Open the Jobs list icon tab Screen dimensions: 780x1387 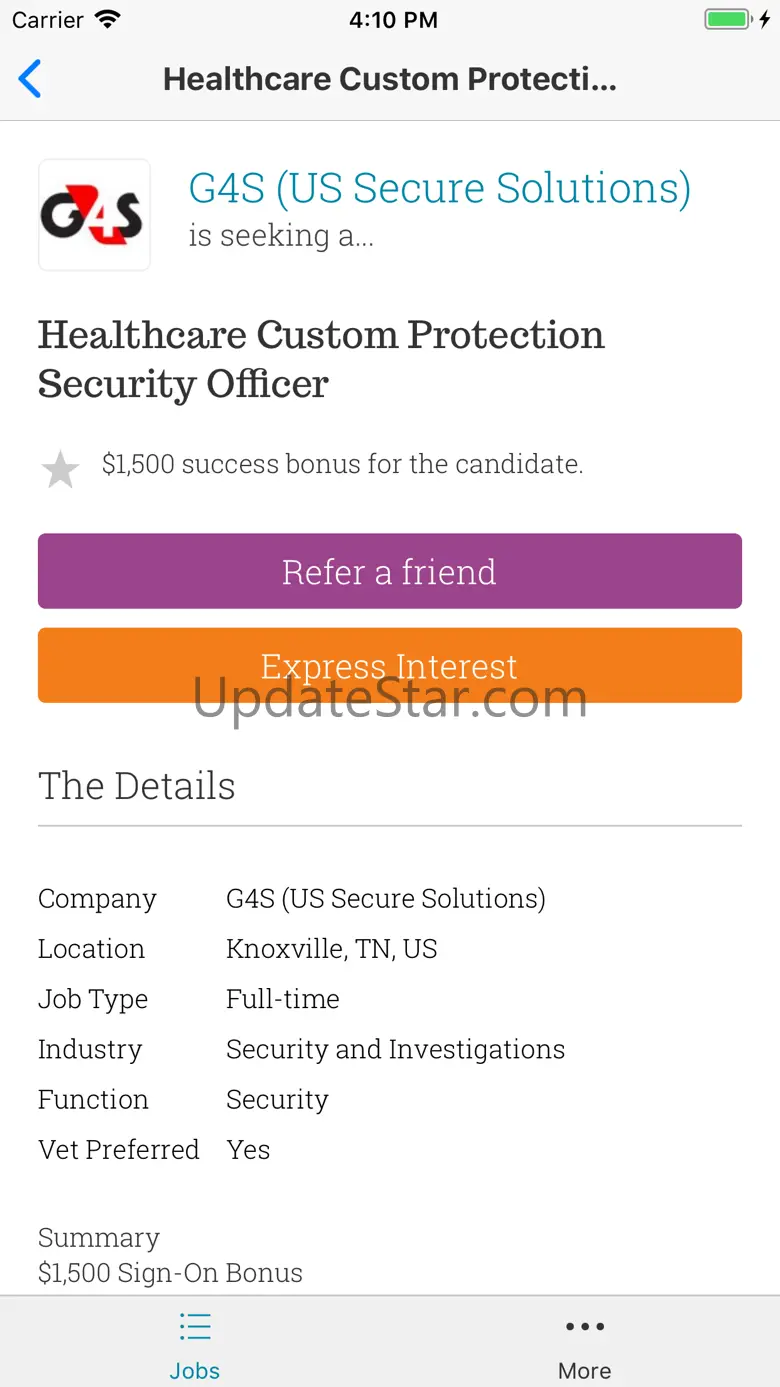coord(195,1343)
